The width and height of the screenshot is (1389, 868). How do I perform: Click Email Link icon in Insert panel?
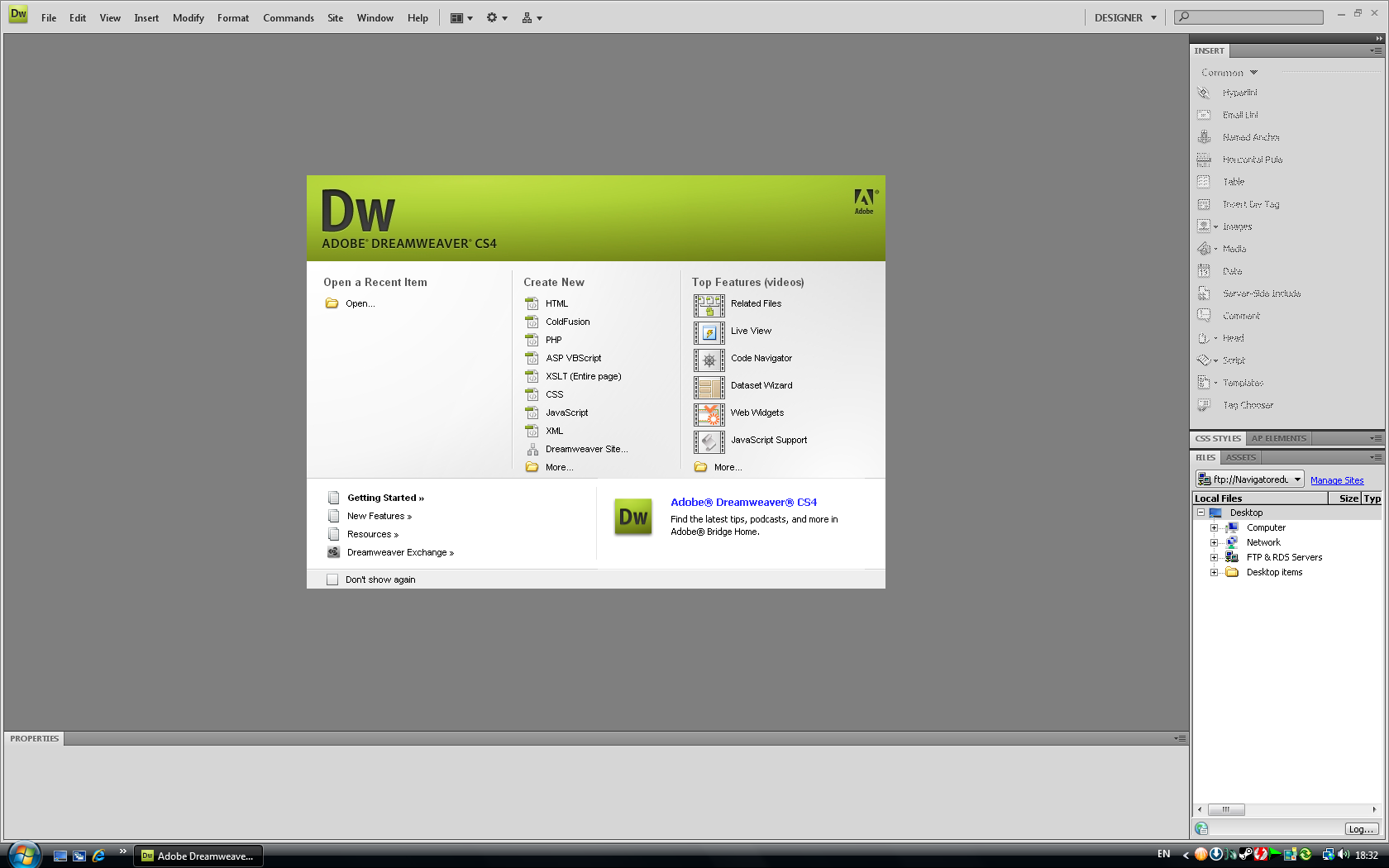tap(1204, 115)
